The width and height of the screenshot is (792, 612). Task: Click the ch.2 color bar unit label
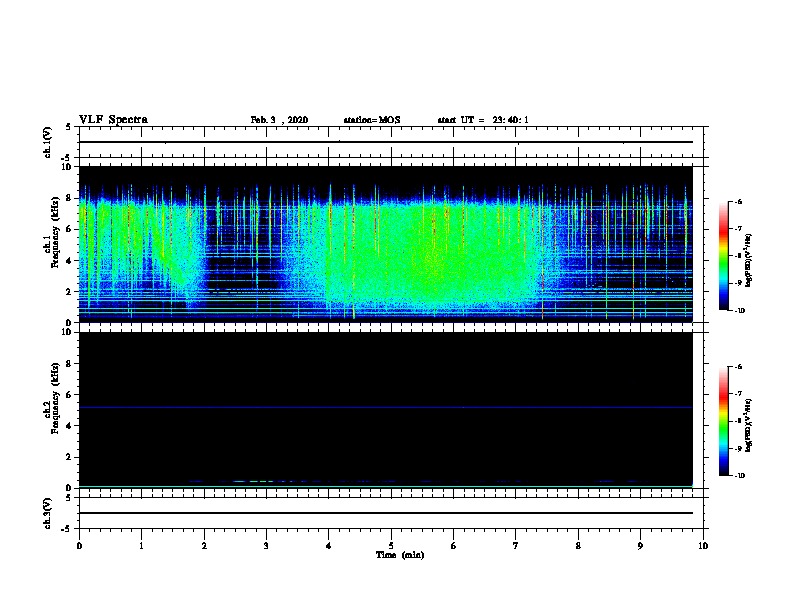[x=749, y=425]
